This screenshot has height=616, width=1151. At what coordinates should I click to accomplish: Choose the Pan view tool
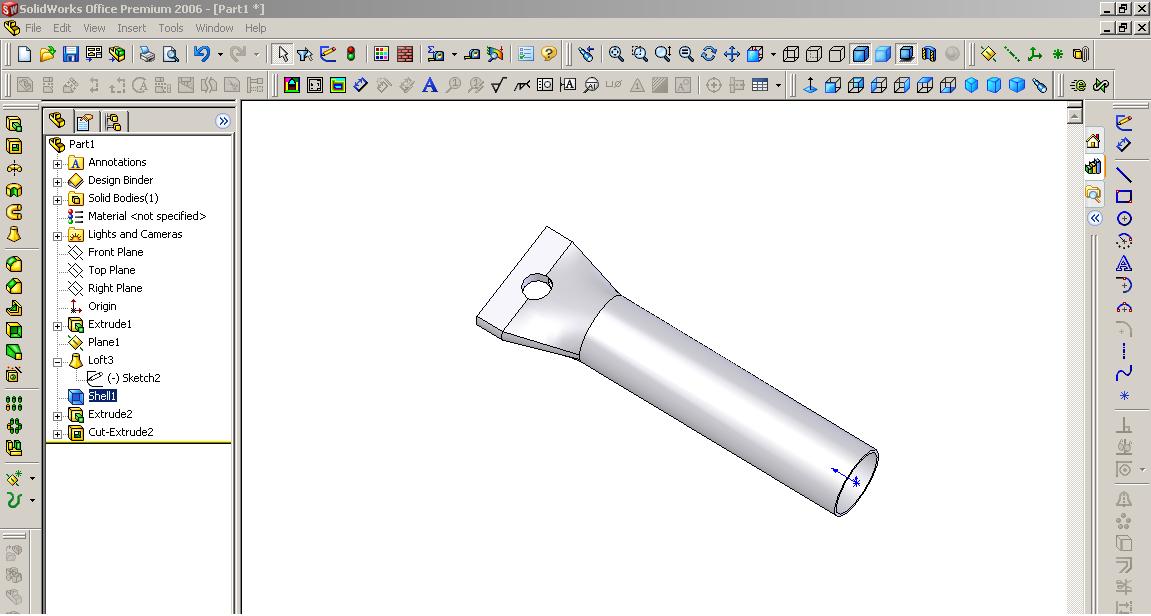click(x=732, y=54)
